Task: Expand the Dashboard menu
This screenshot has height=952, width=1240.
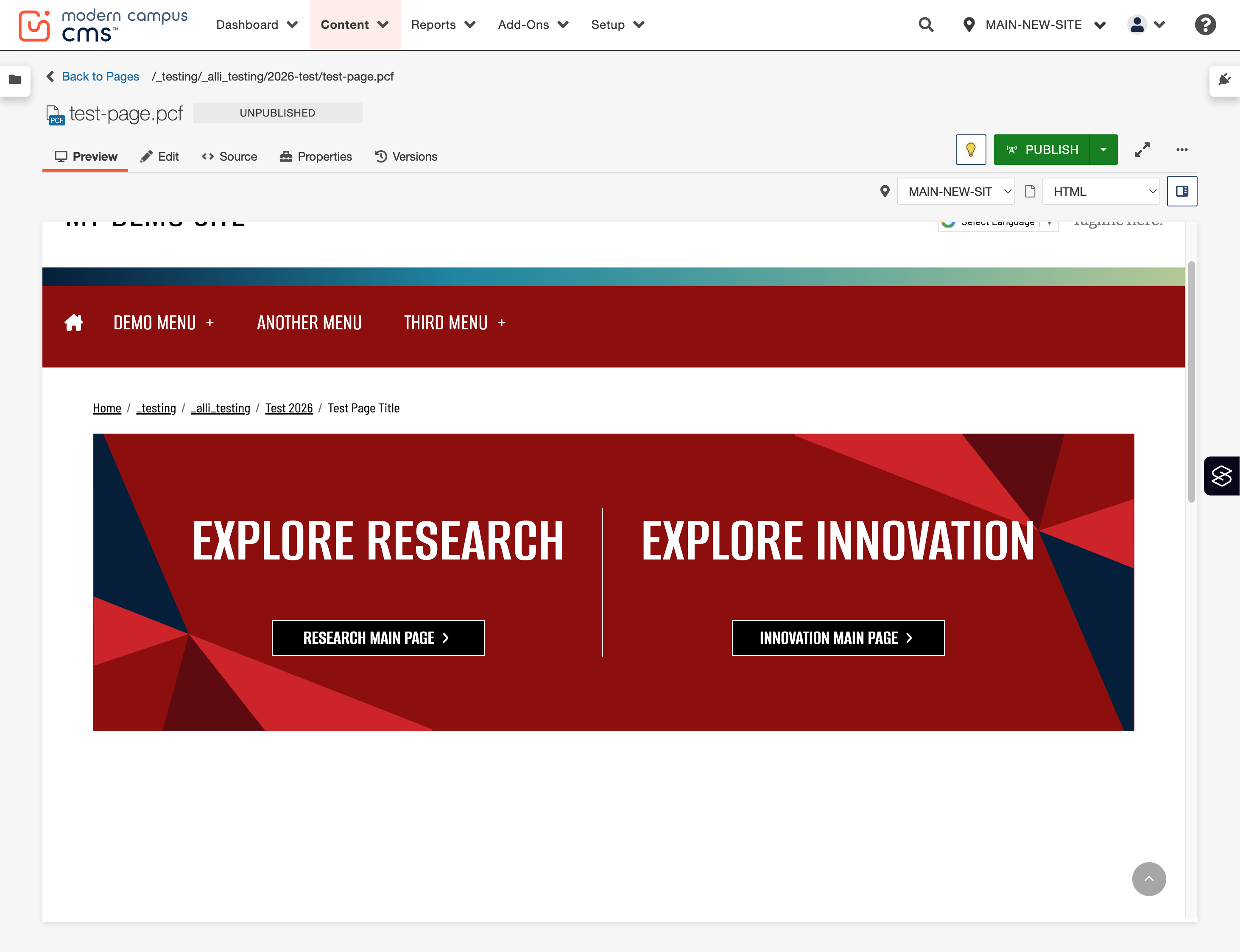Action: pyautogui.click(x=257, y=25)
